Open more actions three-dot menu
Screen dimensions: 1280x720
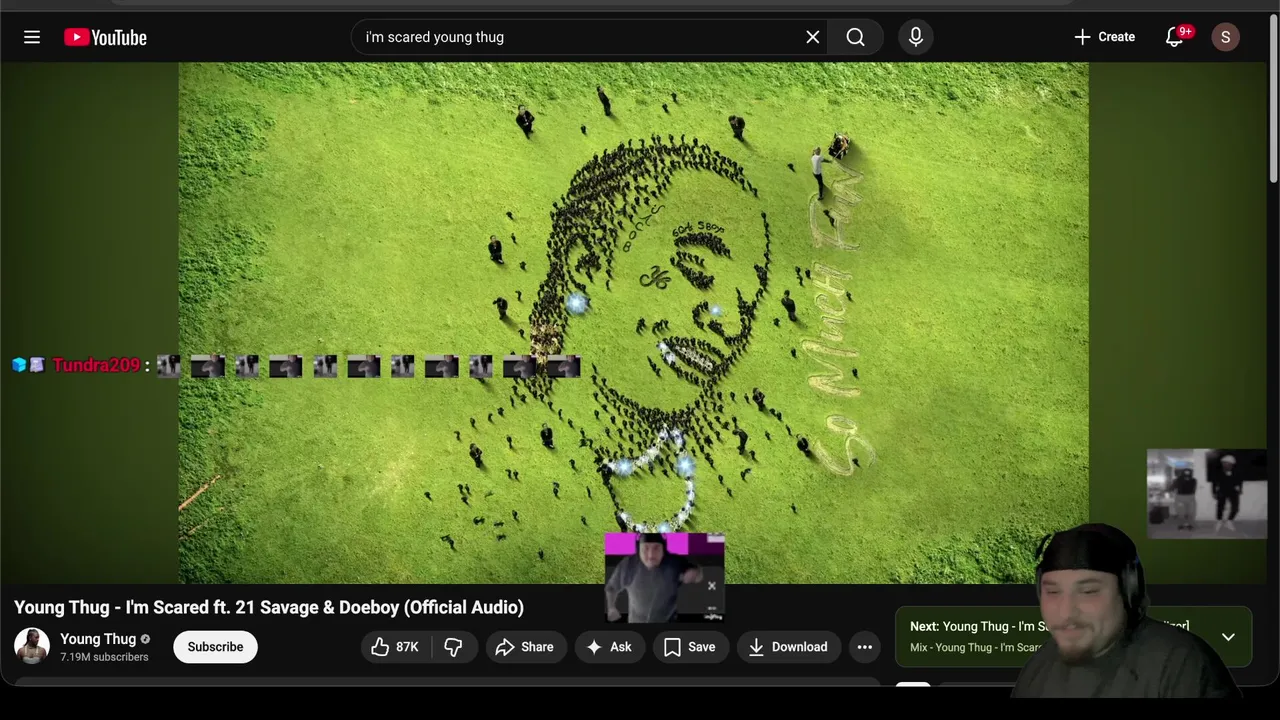coord(865,647)
